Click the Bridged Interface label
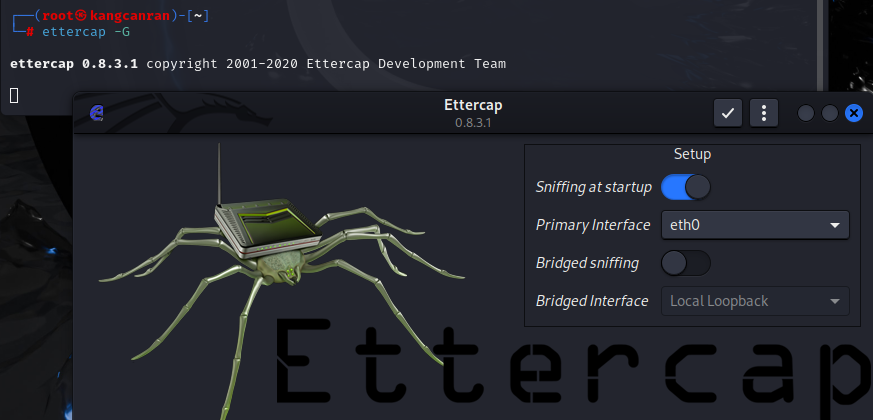The image size is (873, 420). (592, 301)
